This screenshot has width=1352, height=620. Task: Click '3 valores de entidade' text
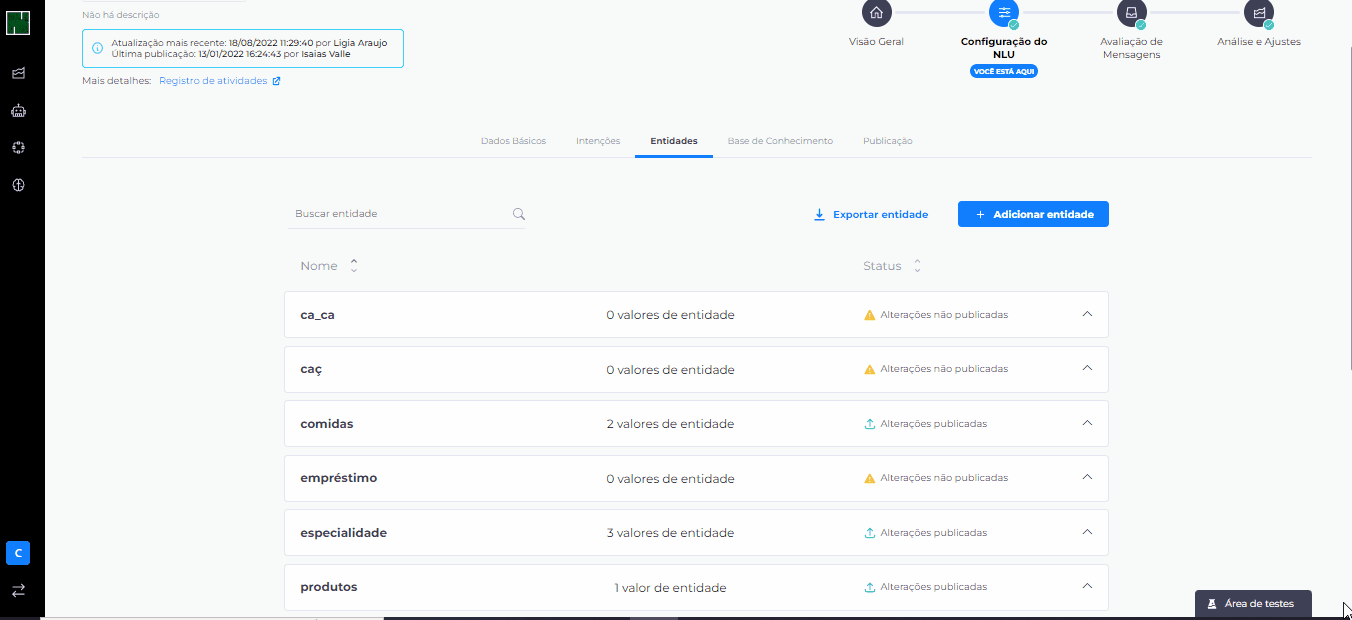tap(670, 533)
